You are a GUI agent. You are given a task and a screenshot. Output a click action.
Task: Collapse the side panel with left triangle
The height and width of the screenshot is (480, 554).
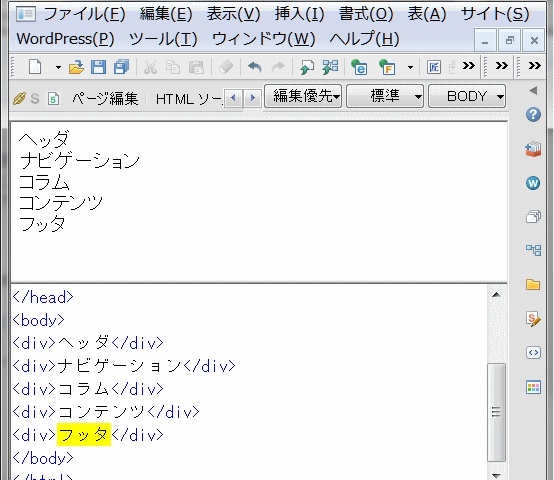pos(533,91)
